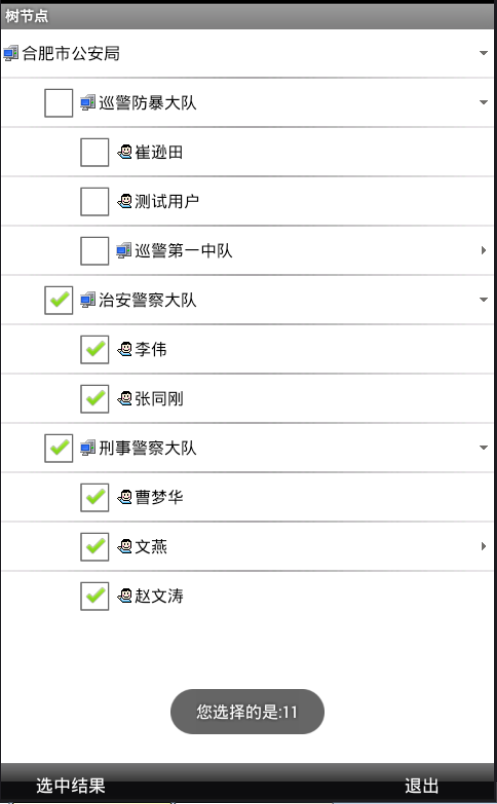Expand the arrow on the 文燕 row

click(x=483, y=546)
